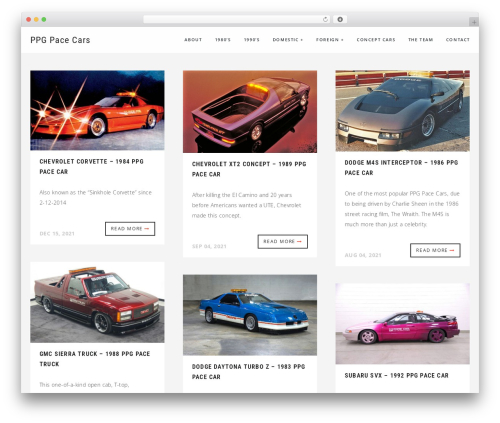Open the GMC Sierra Truck photo
Screen dimensions: 500x423
pos(97,302)
